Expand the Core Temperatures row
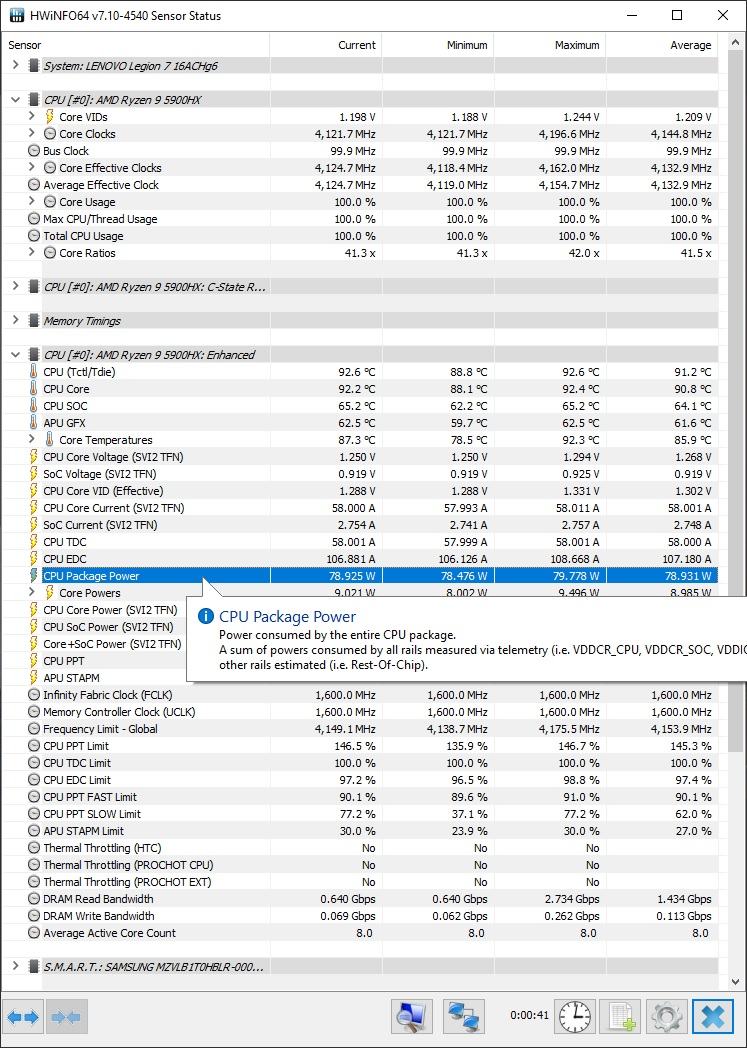The image size is (747, 1048). point(32,440)
